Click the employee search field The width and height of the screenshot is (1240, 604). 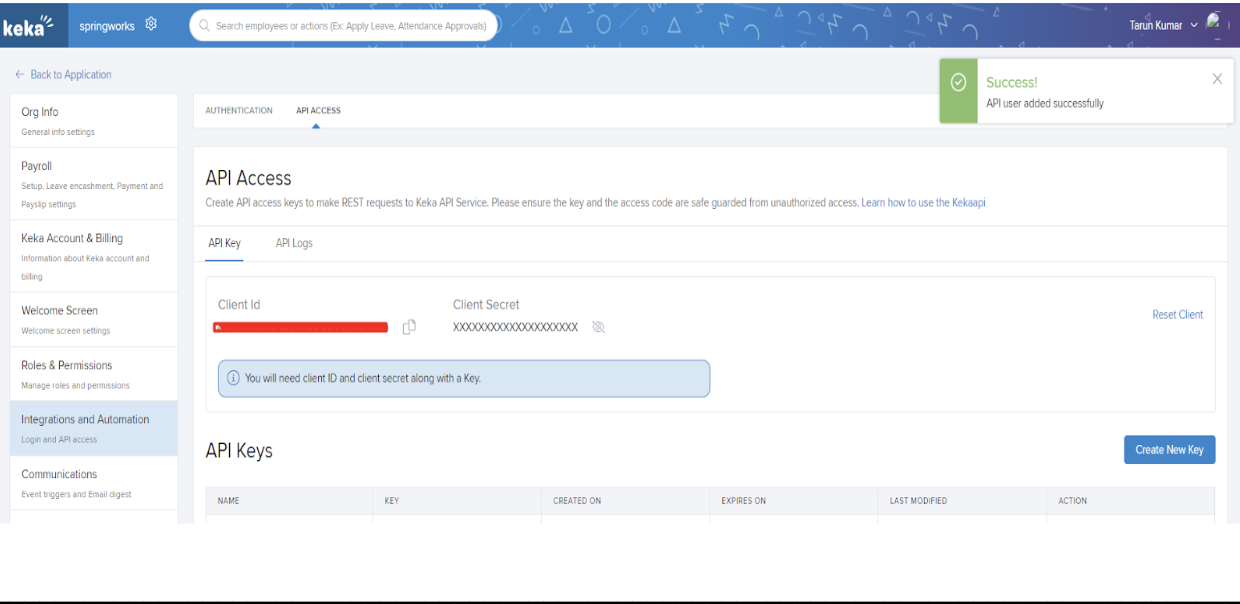click(344, 26)
